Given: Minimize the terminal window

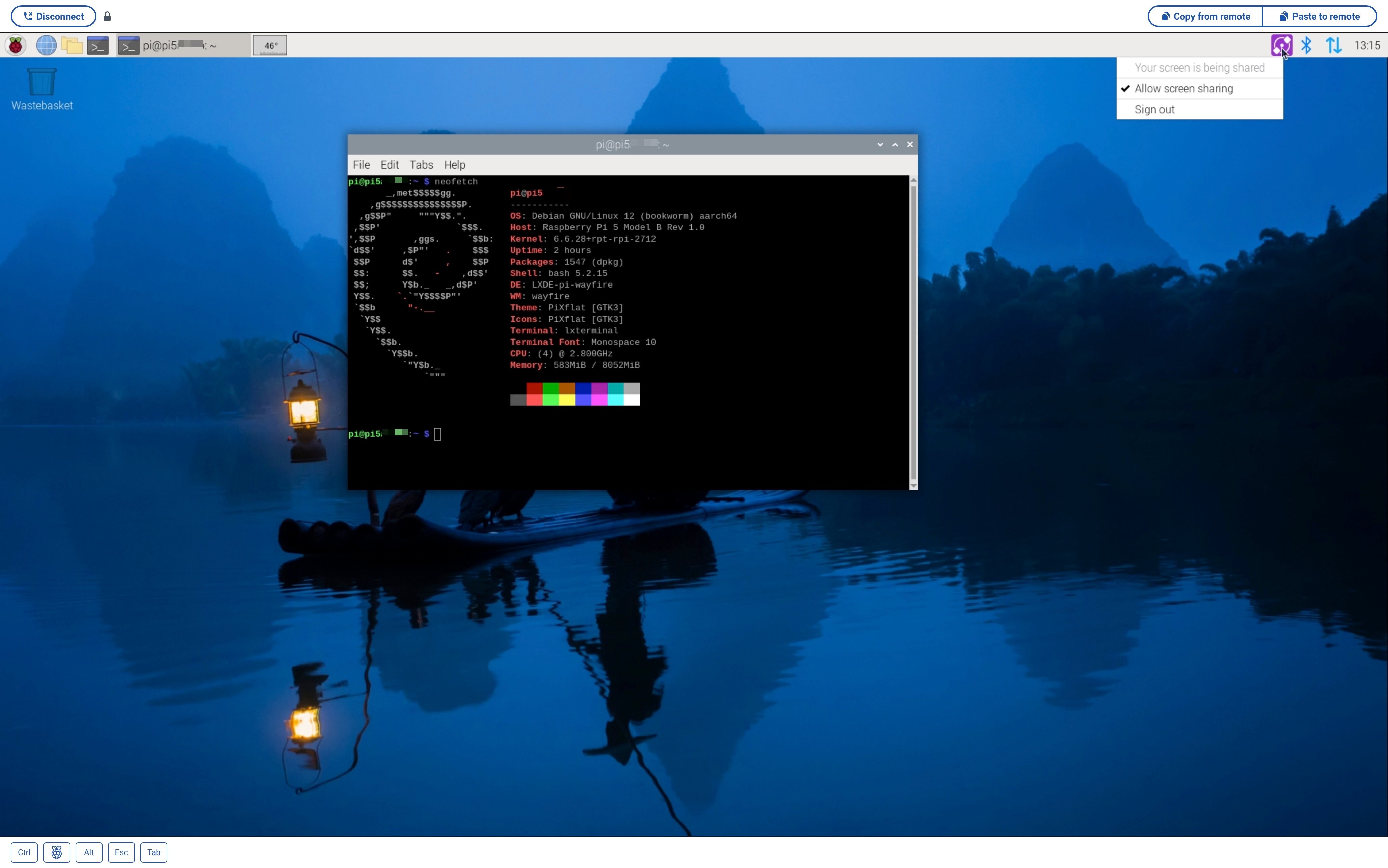Looking at the screenshot, I should [880, 145].
